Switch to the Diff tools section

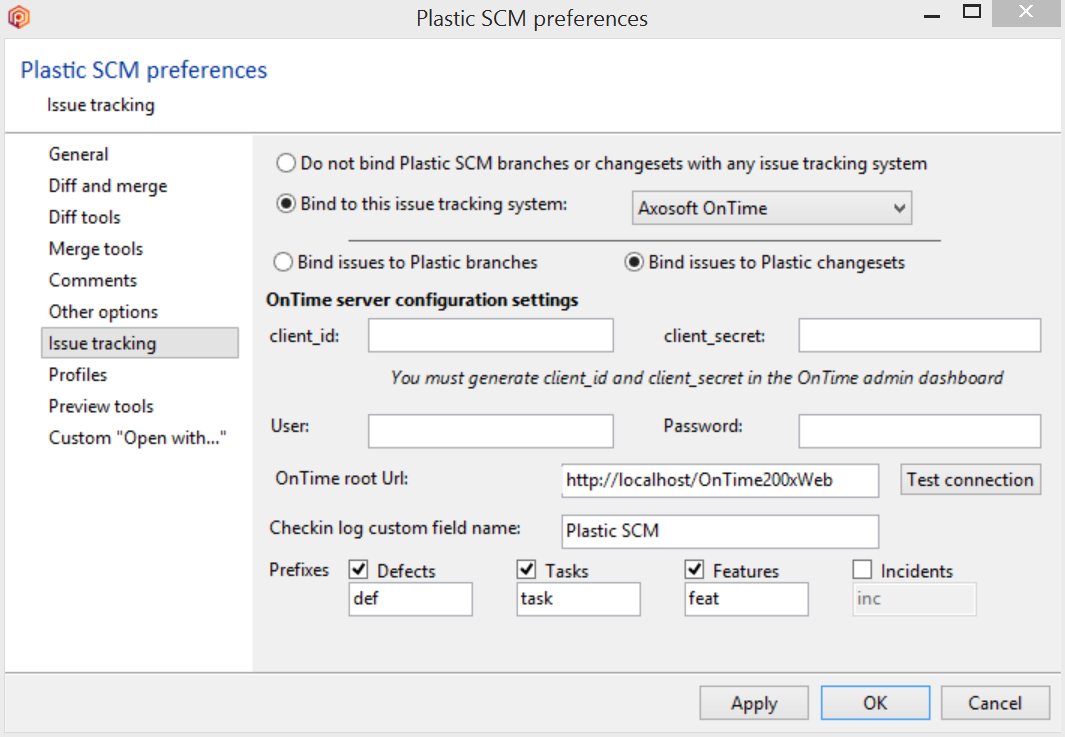84,217
